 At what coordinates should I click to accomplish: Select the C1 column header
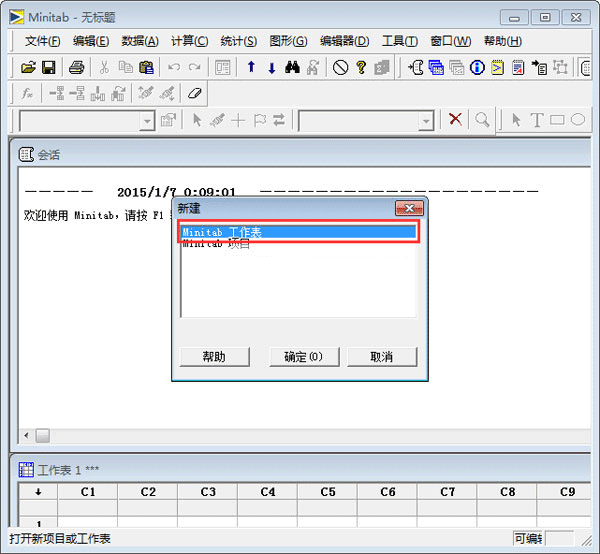pyautogui.click(x=88, y=492)
